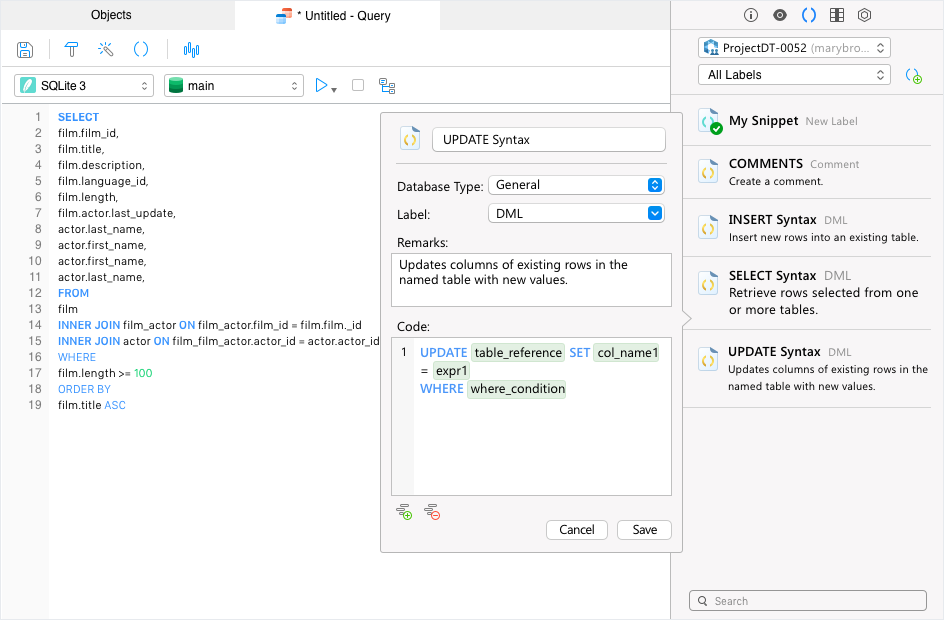Open the Explain plan chart icon
This screenshot has height=620, width=944.
191,49
